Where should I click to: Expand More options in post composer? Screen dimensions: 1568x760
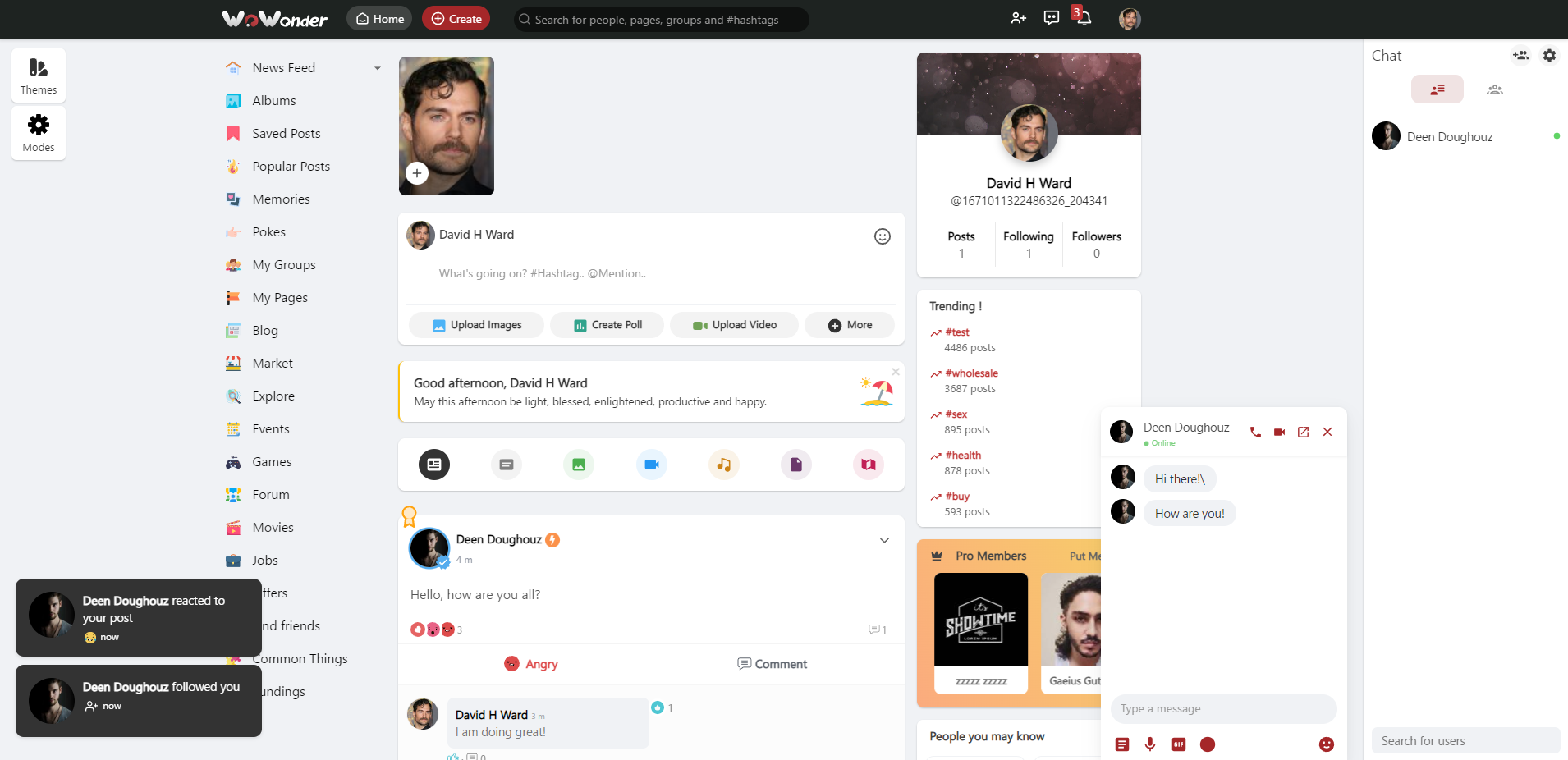pos(850,325)
